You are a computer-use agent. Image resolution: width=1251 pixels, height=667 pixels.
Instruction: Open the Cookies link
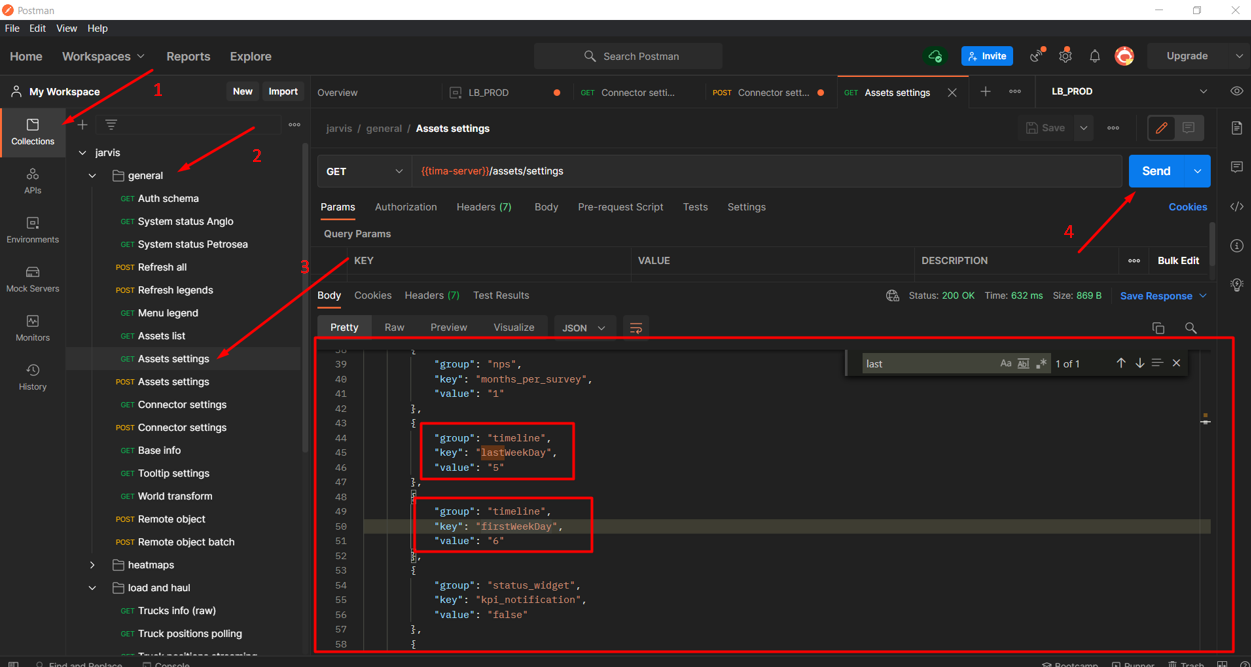pyautogui.click(x=1187, y=207)
